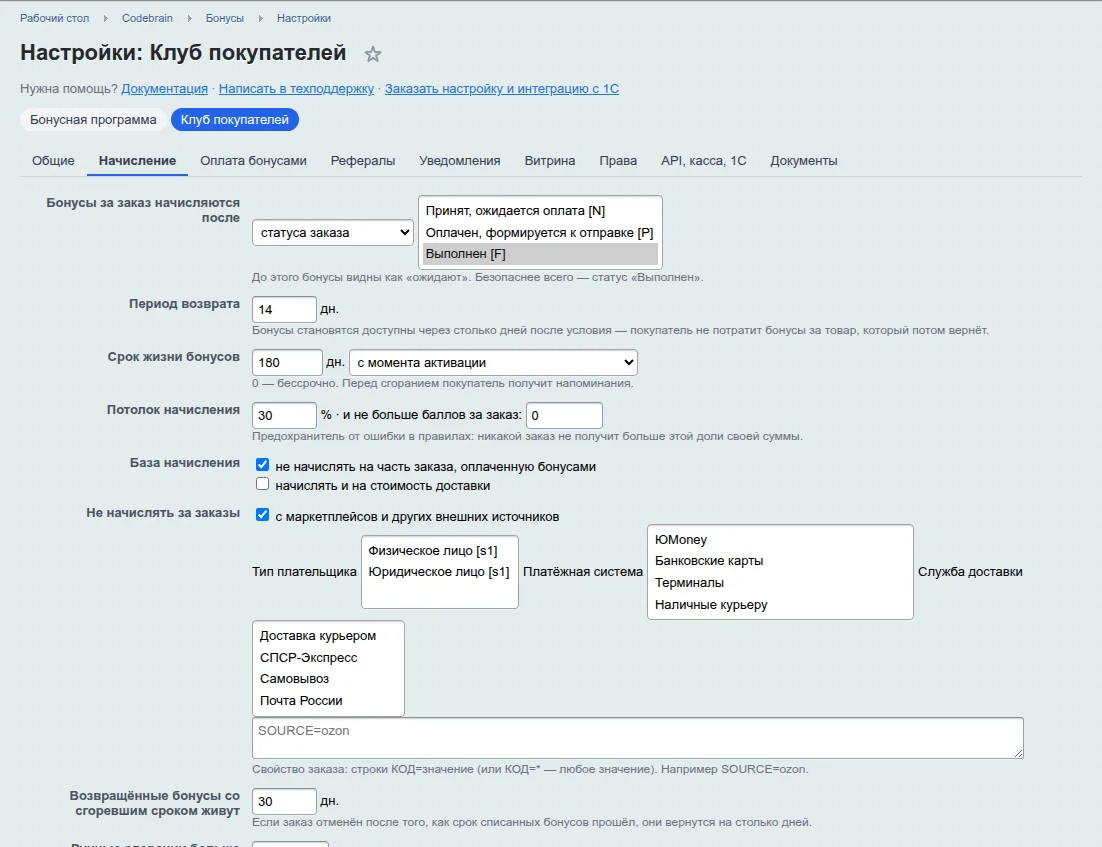Screen dimensions: 1102x847
Task: Focus 'Возвращённые бонусы со сгоревшим сроком' days field
Action: [x=284, y=801]
